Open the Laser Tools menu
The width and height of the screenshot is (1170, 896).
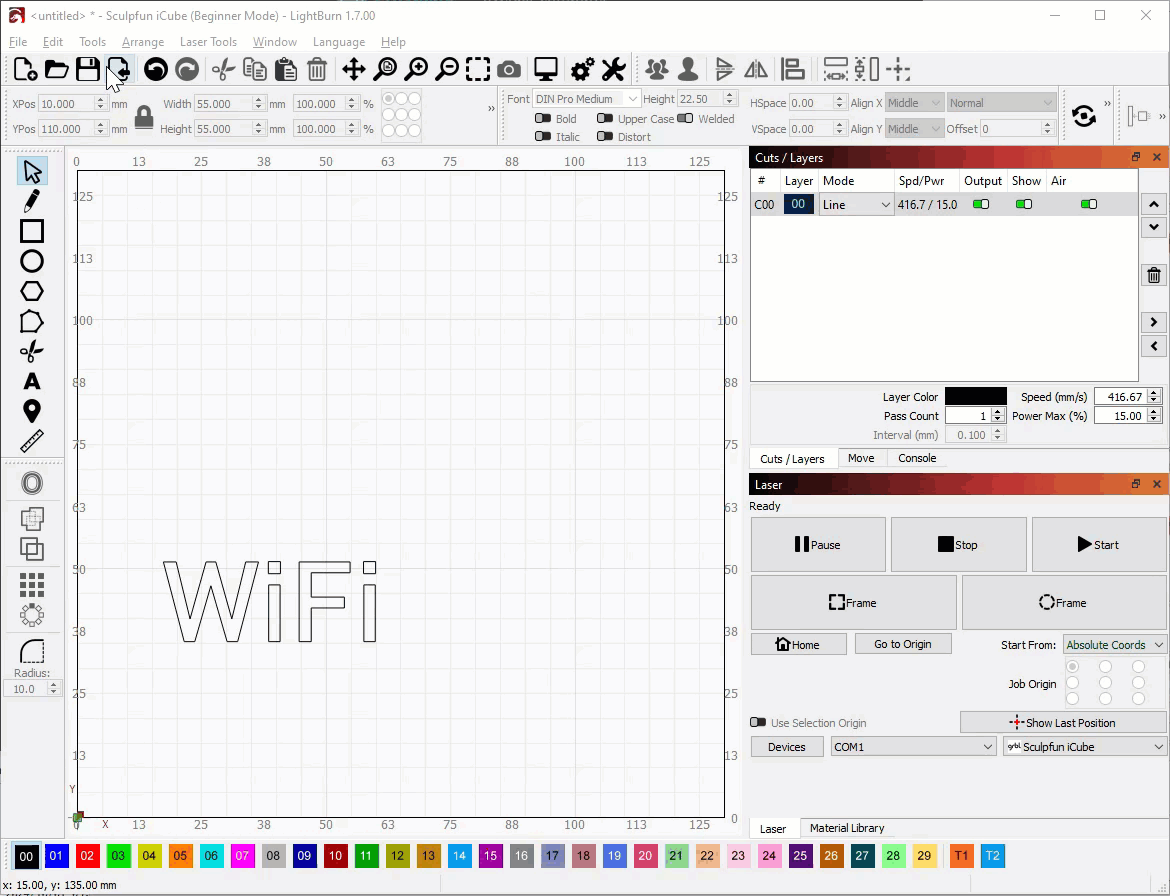(208, 42)
